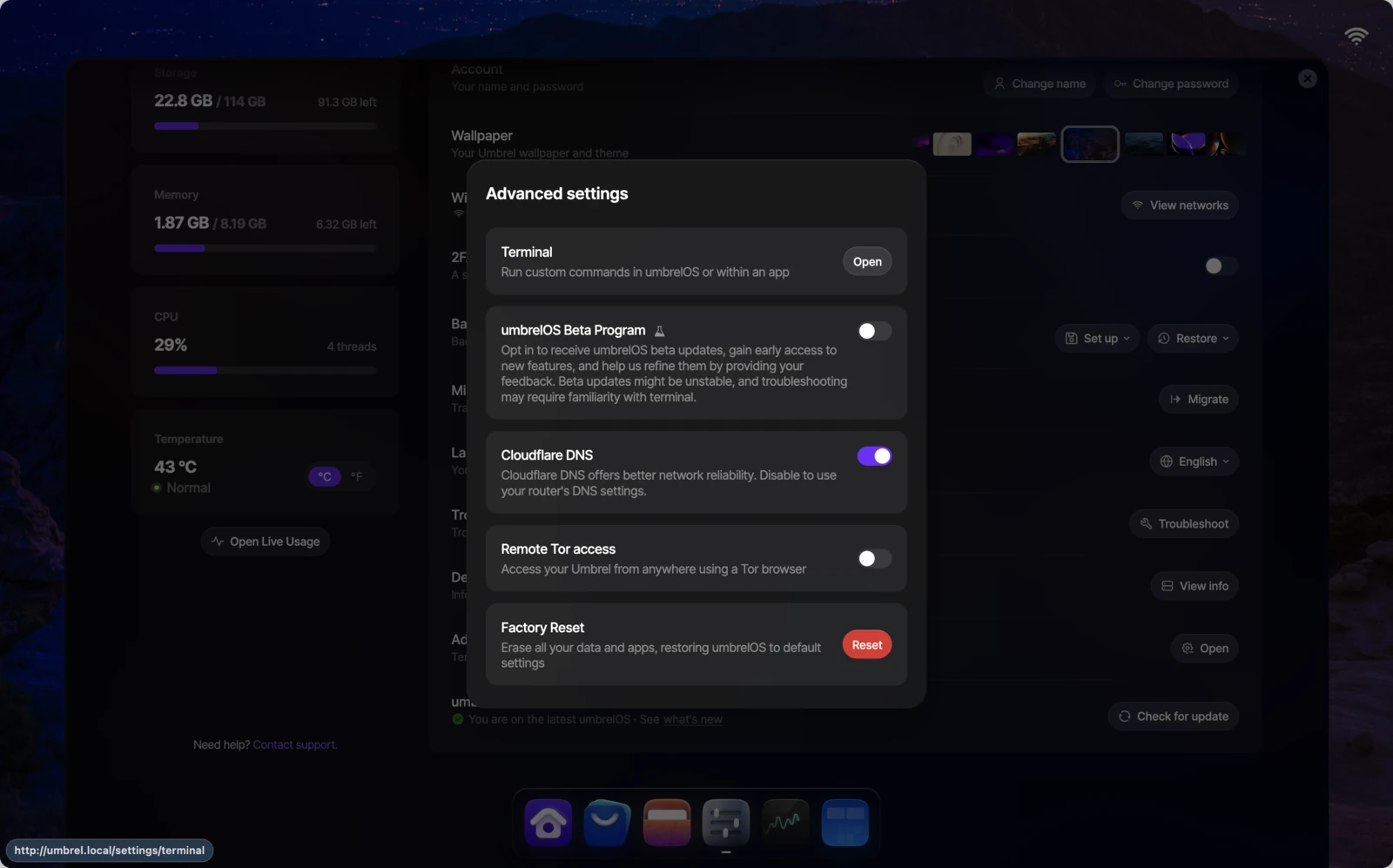This screenshot has height=868, width=1393.
Task: Select the currently highlighted wallpaper thumbnail
Action: click(1090, 144)
